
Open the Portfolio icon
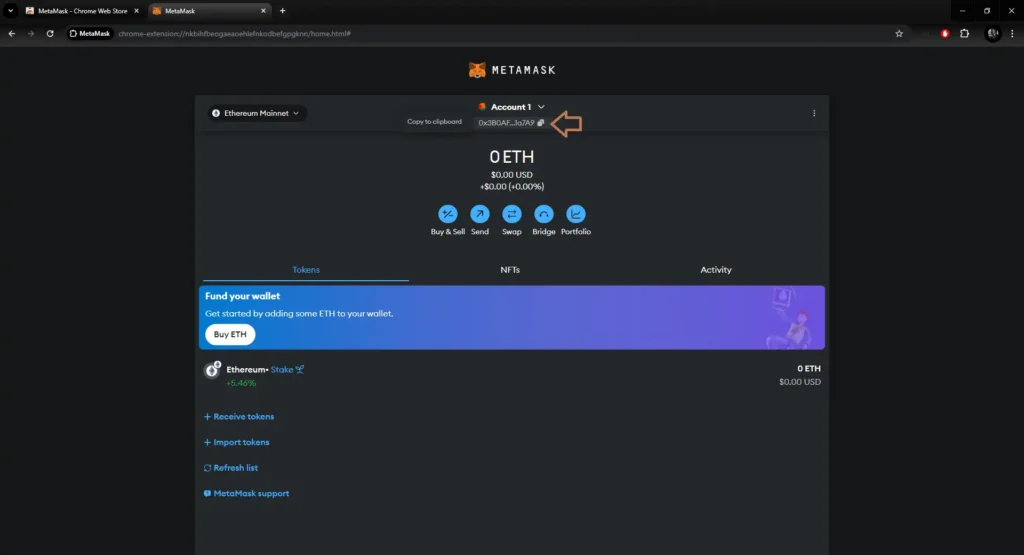coord(575,214)
